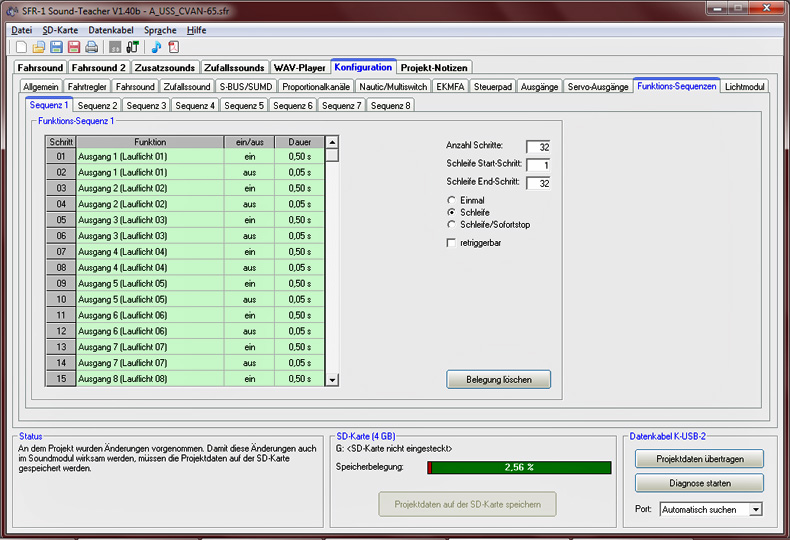
Task: Click the Anzahl Schritte input field
Action: coord(538,147)
